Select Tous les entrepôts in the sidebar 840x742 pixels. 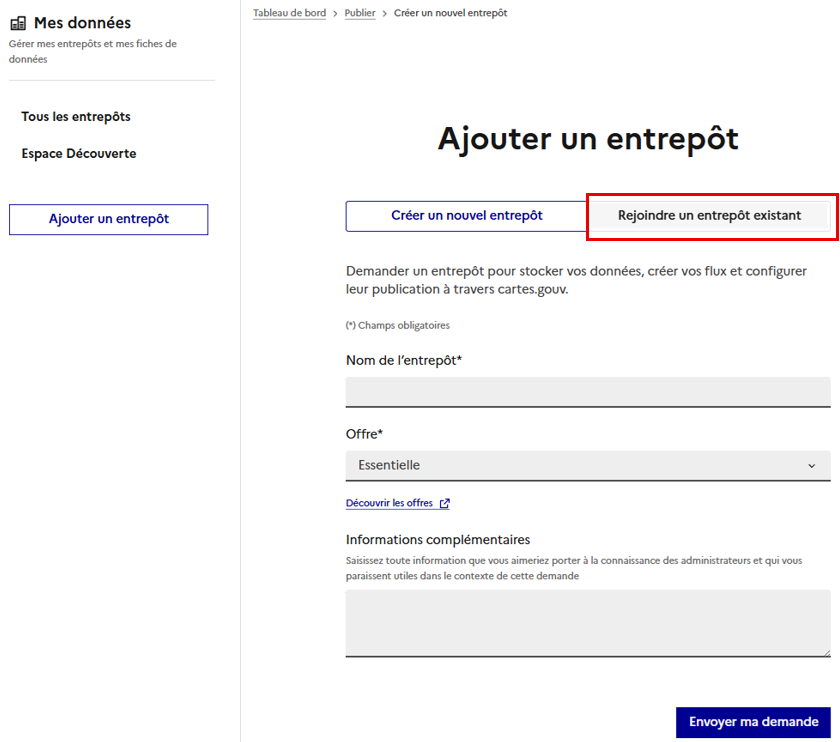75,116
